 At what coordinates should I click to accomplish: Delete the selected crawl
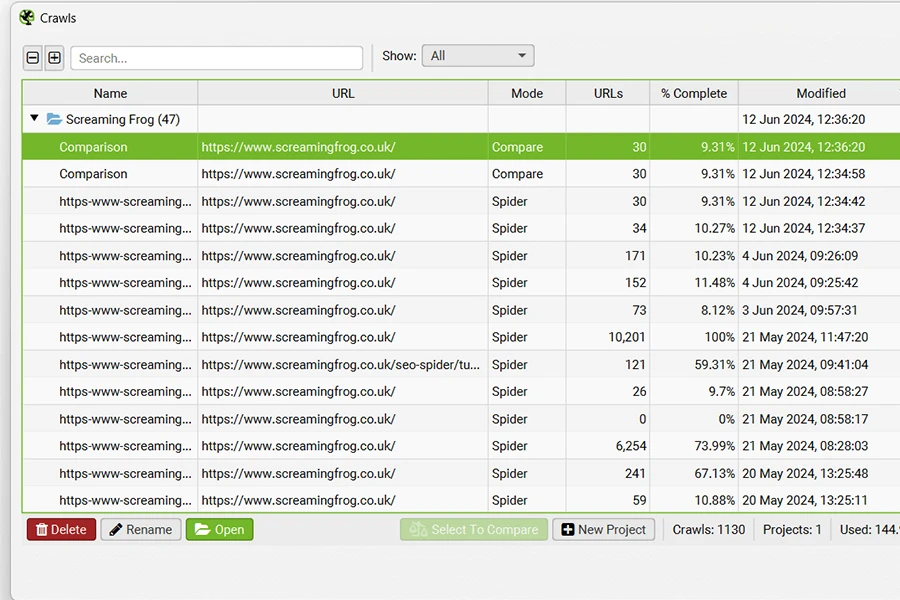coord(61,529)
